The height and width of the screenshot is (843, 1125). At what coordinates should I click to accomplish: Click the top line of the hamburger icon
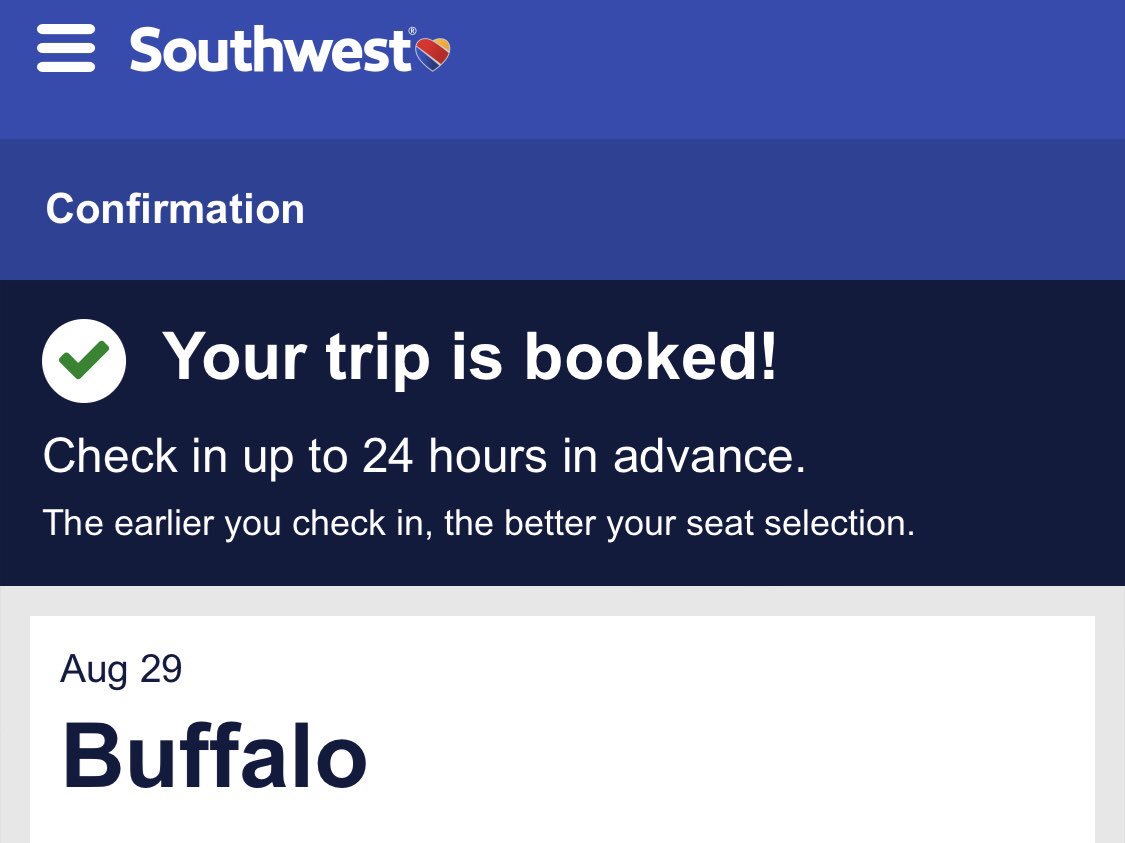click(x=66, y=29)
